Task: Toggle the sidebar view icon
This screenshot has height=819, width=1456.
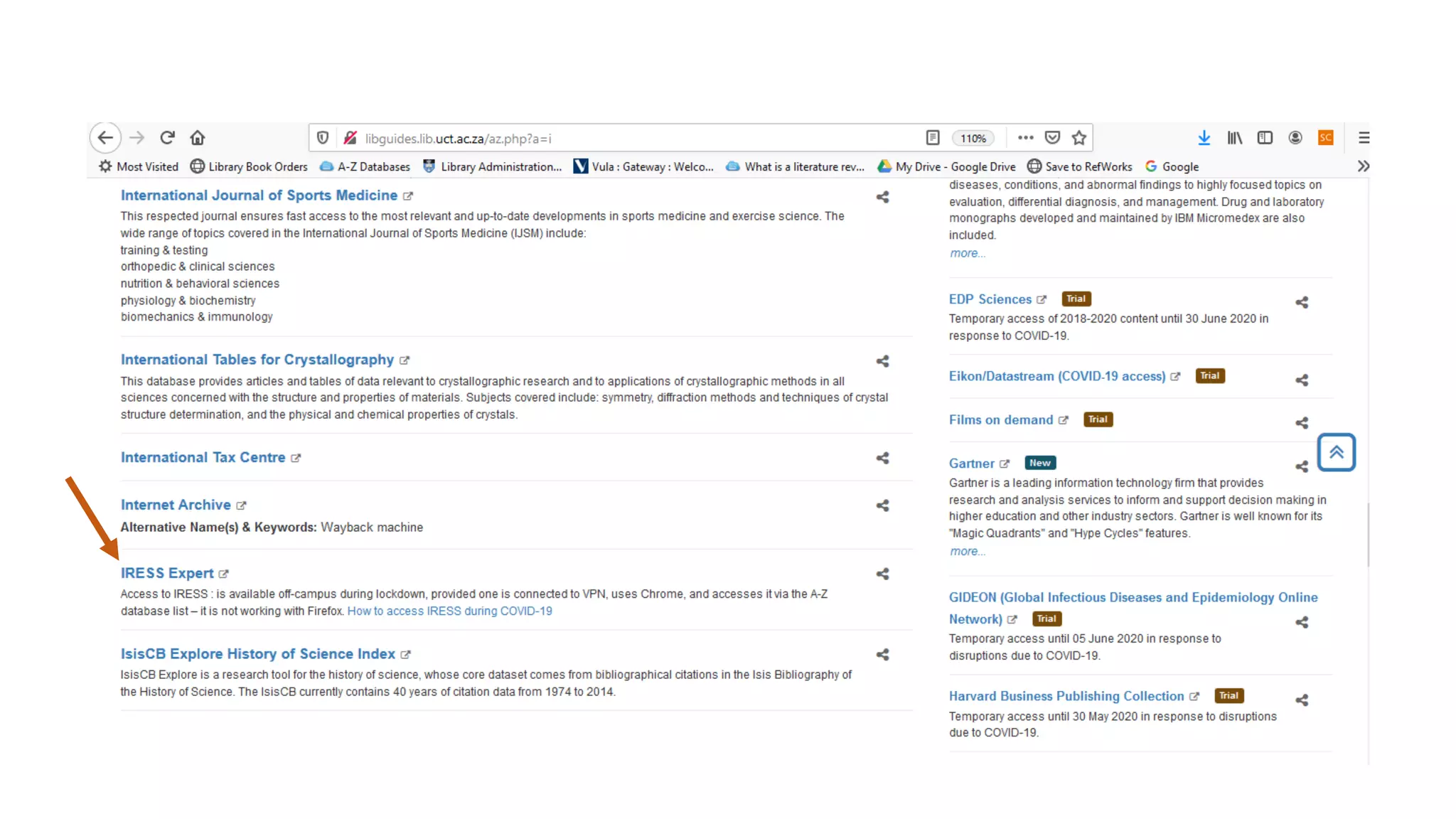Action: [x=1265, y=138]
